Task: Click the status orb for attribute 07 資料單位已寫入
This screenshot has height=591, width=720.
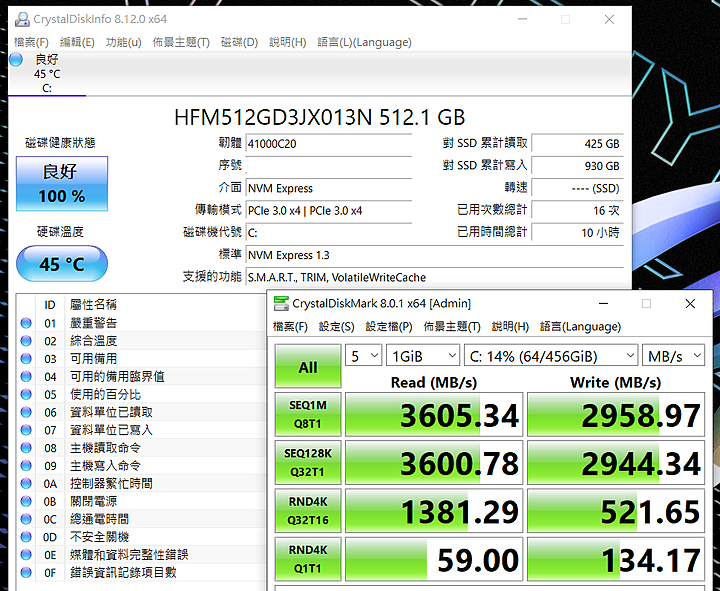Action: (26, 430)
